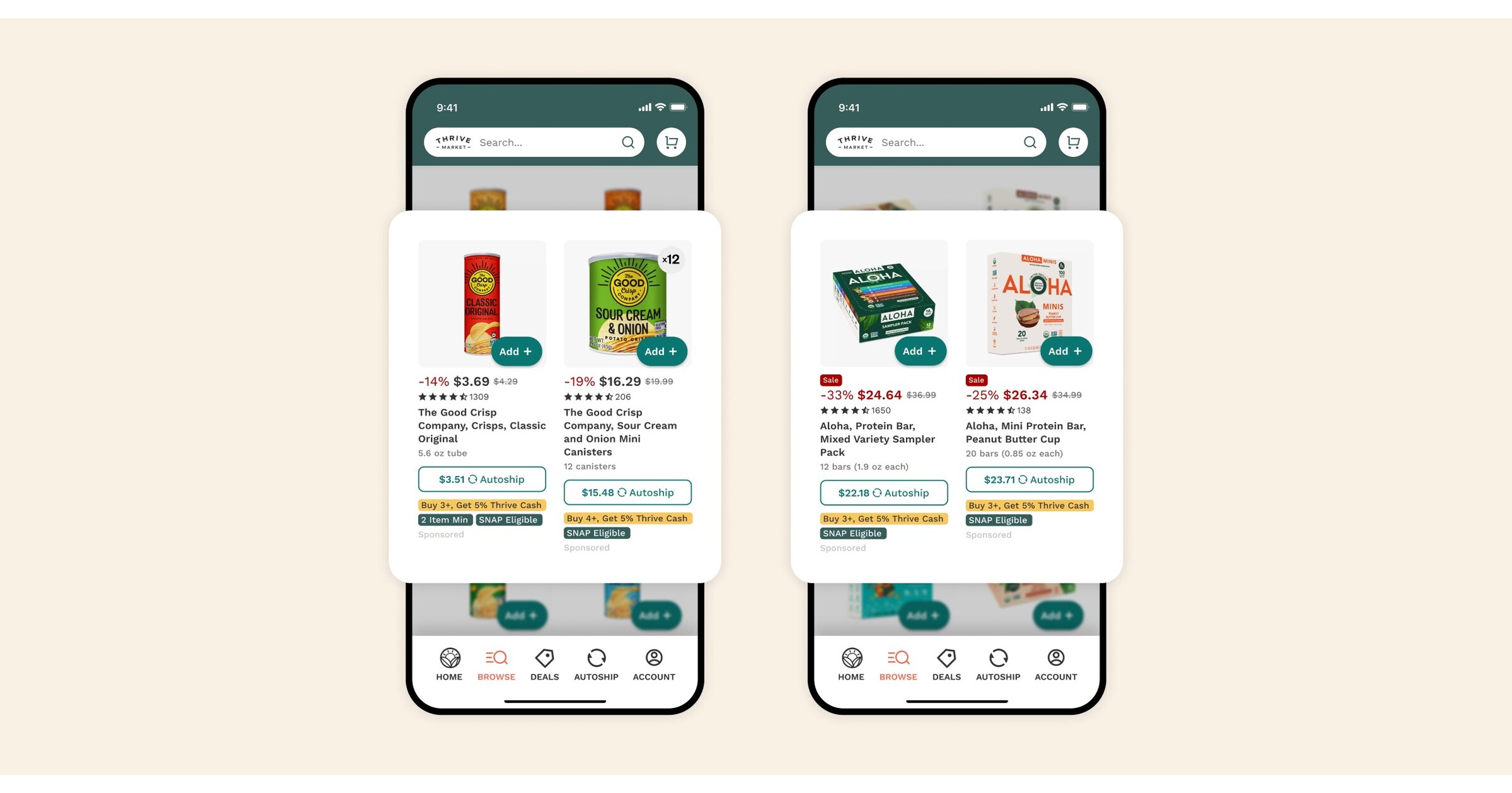
Task: Tap the Thrive Market logo icon
Action: coord(452,141)
